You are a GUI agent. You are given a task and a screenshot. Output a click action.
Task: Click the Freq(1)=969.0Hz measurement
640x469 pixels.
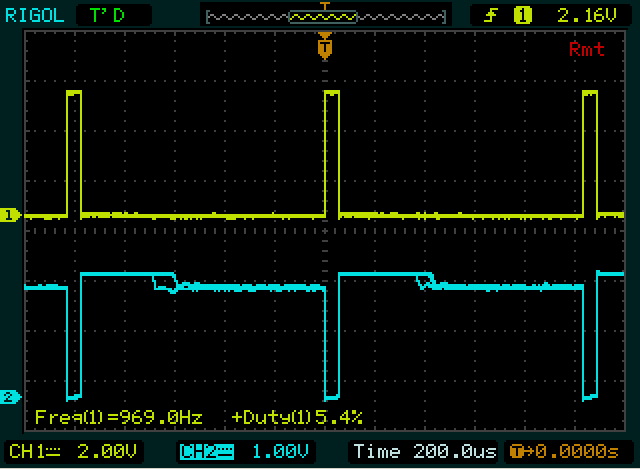coord(118,417)
